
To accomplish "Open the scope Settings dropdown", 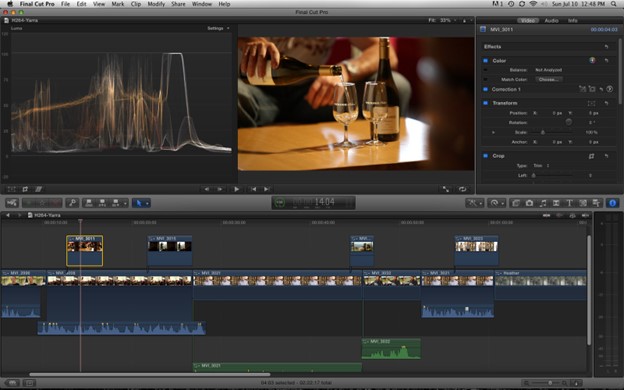I will tap(218, 28).
